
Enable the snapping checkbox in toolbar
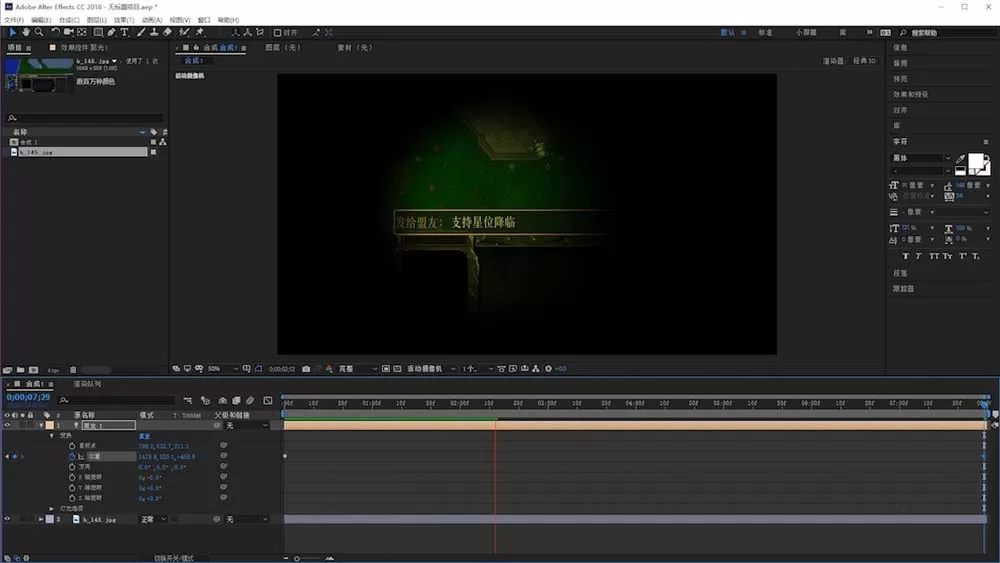click(x=277, y=33)
